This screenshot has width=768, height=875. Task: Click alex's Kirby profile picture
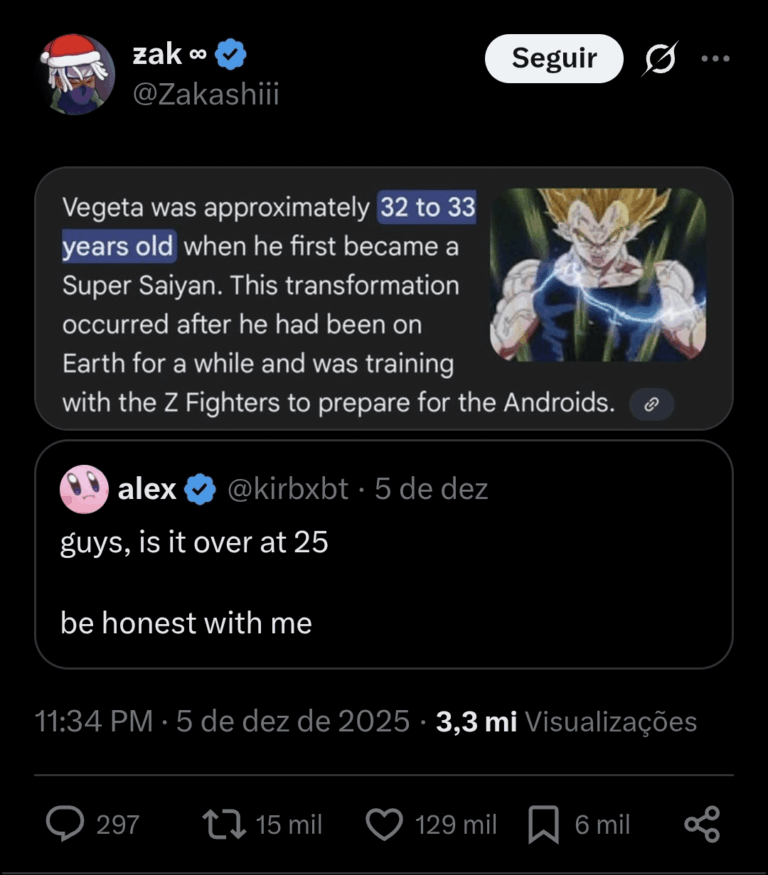pyautogui.click(x=83, y=489)
